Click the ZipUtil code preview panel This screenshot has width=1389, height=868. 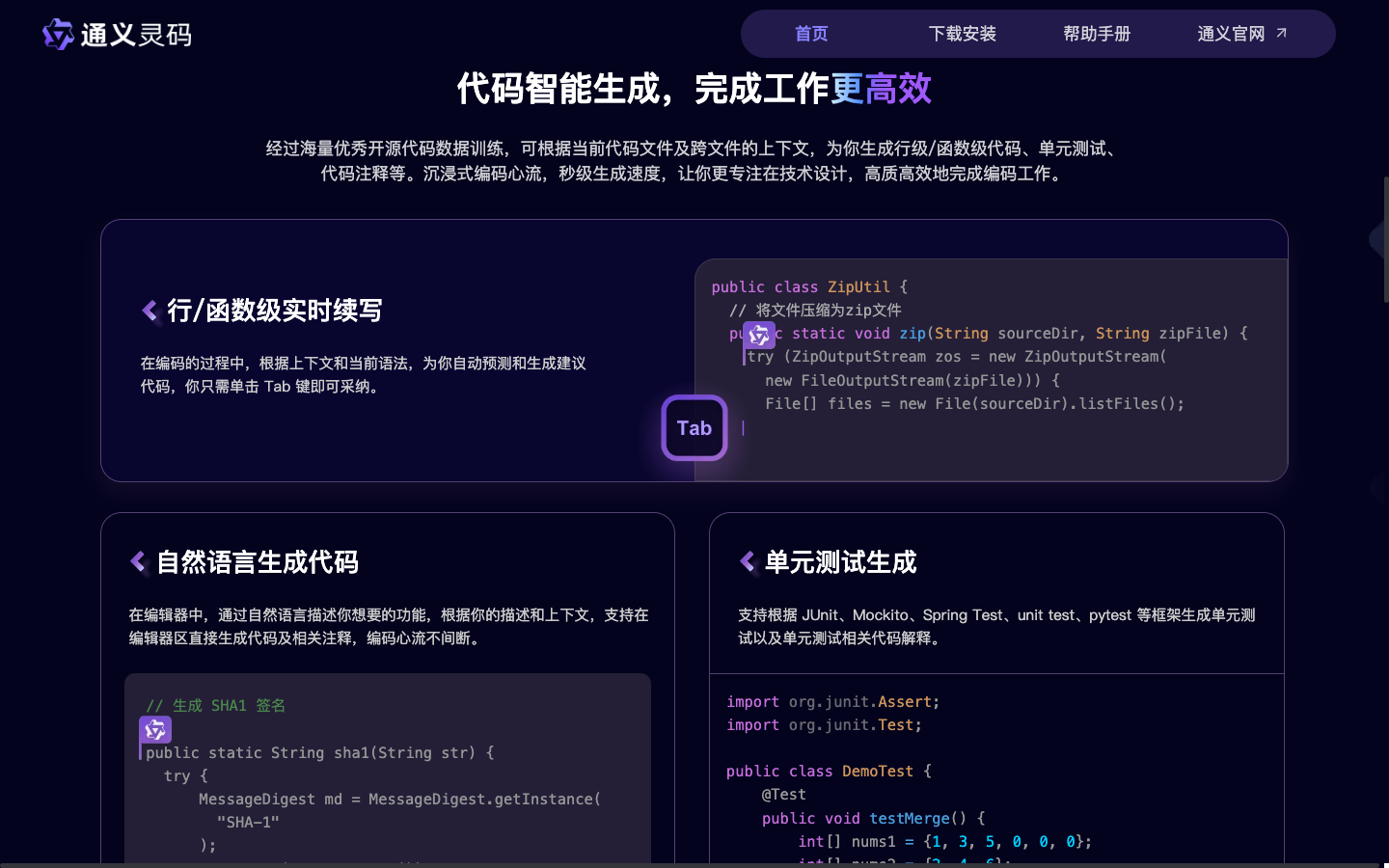click(x=992, y=369)
